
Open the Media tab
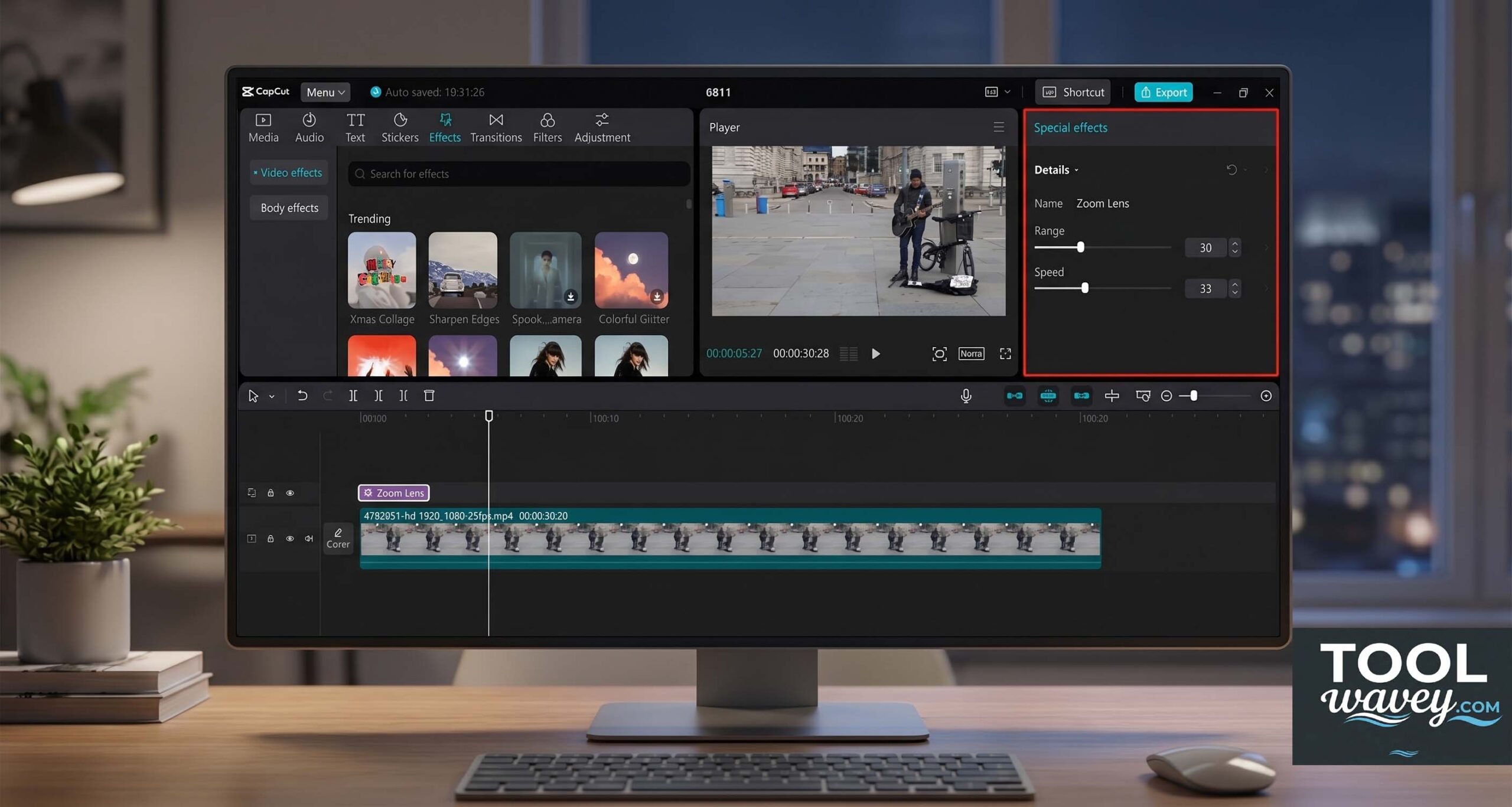point(263,128)
